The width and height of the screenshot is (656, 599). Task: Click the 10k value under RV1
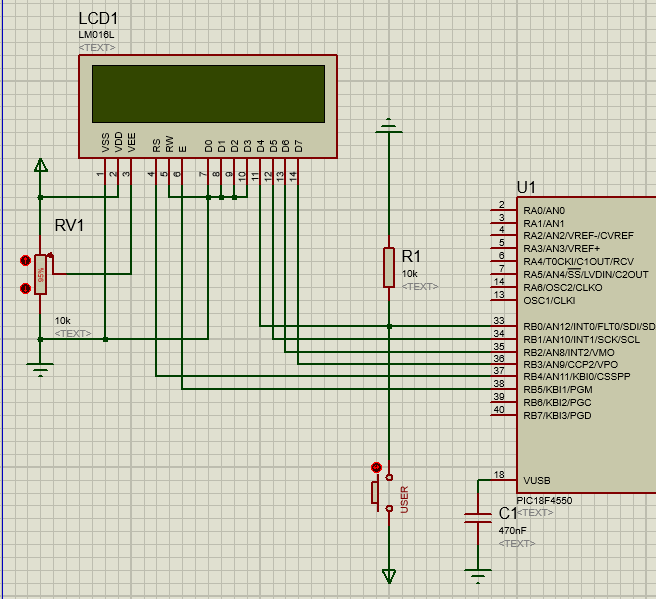(63, 321)
